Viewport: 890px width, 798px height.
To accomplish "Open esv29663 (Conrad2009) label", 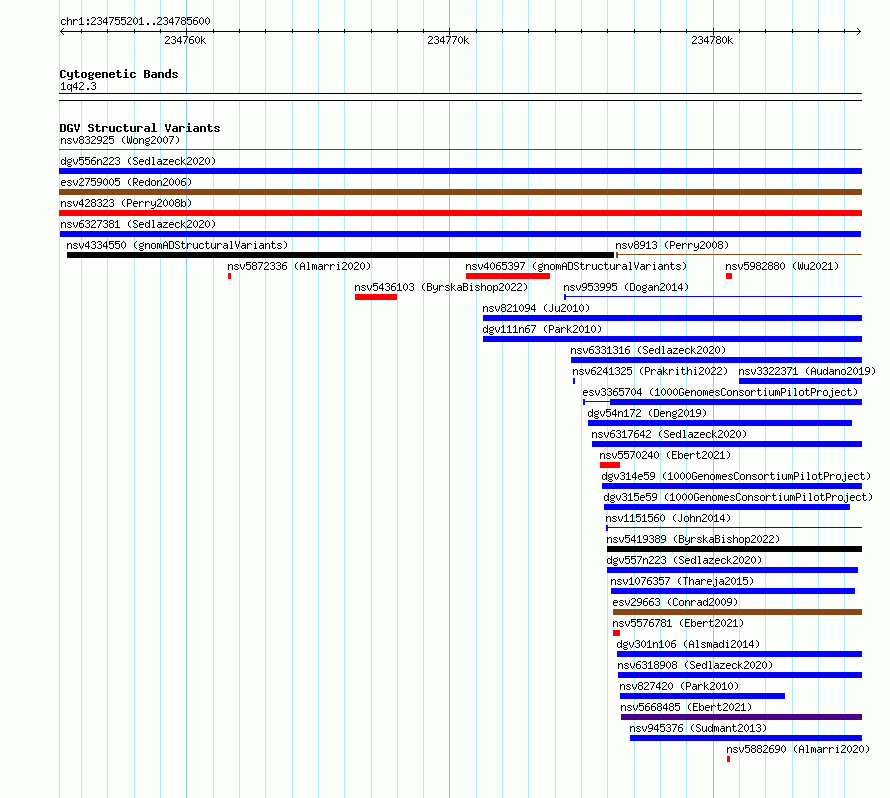I will coord(675,602).
